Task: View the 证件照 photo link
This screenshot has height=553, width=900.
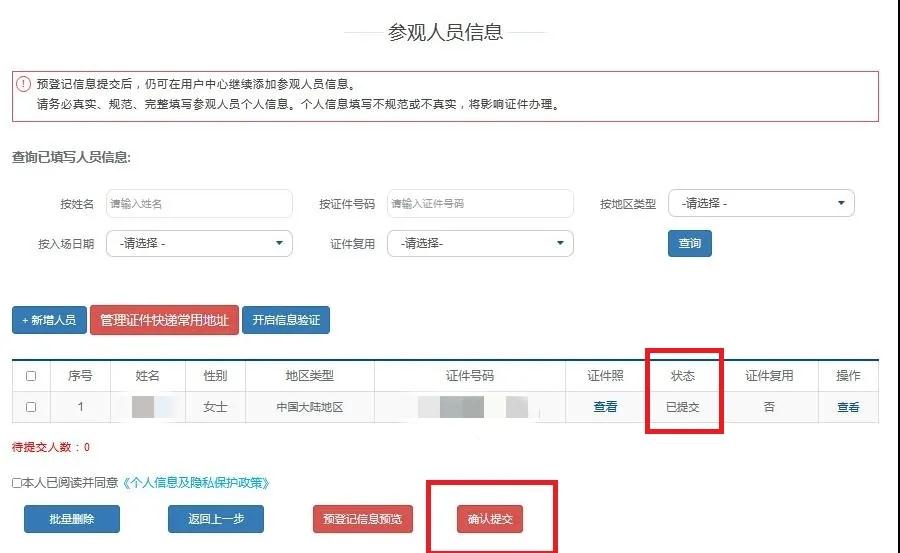Action: click(x=605, y=407)
